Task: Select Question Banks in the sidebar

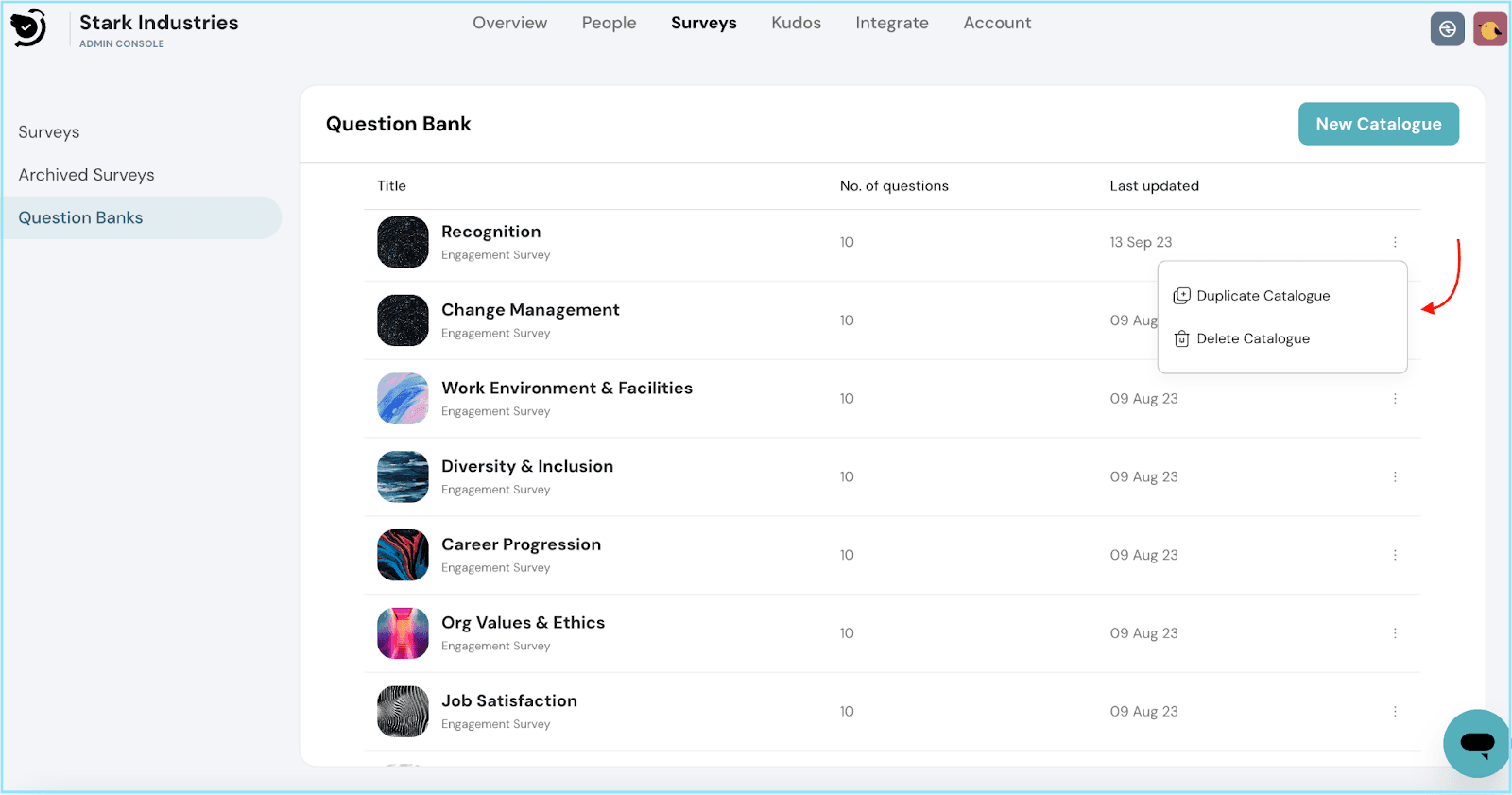Action: click(x=80, y=217)
